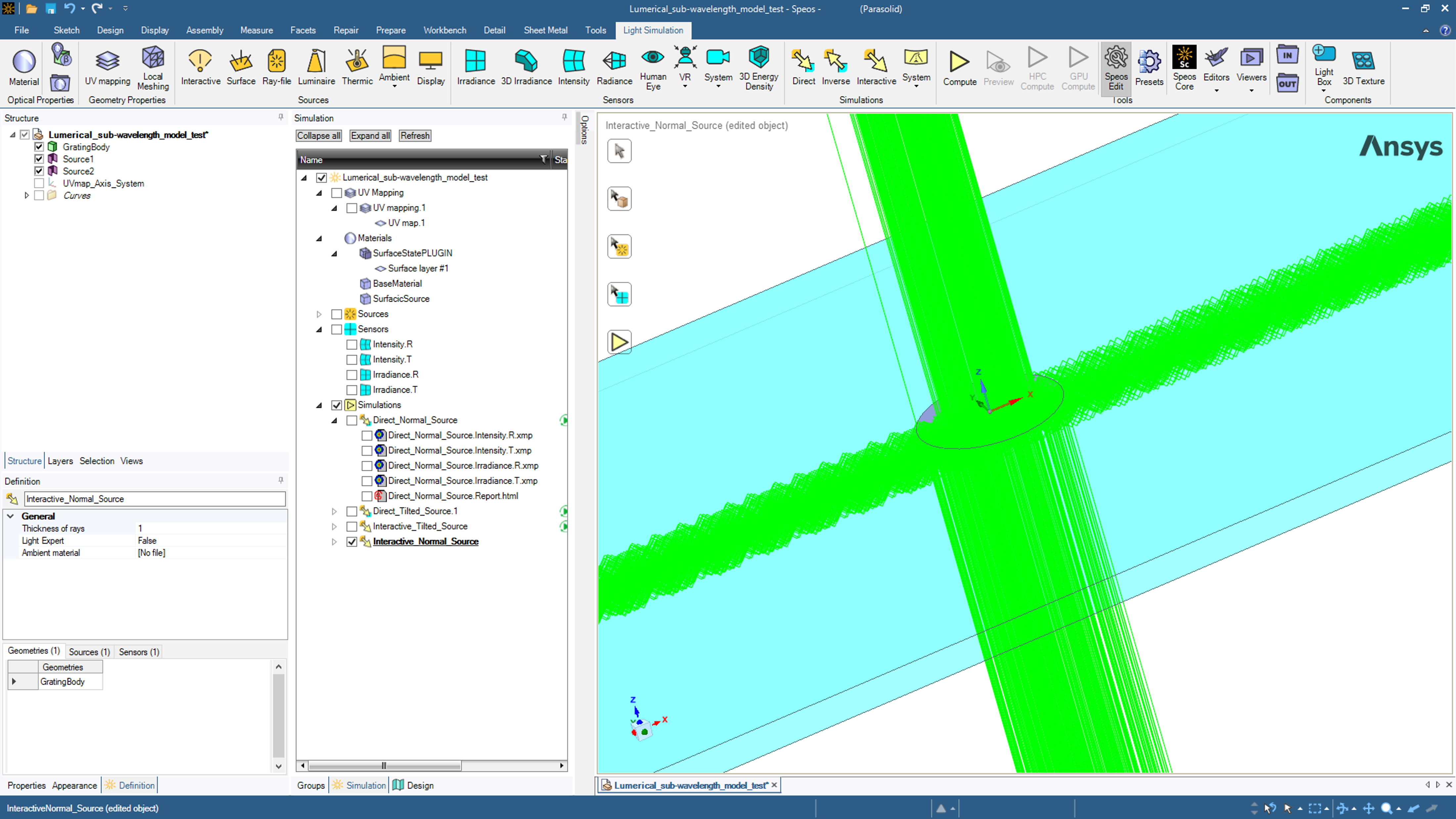Viewport: 1456px width, 819px height.
Task: Open the Sources (1) tab
Action: pyautogui.click(x=89, y=652)
